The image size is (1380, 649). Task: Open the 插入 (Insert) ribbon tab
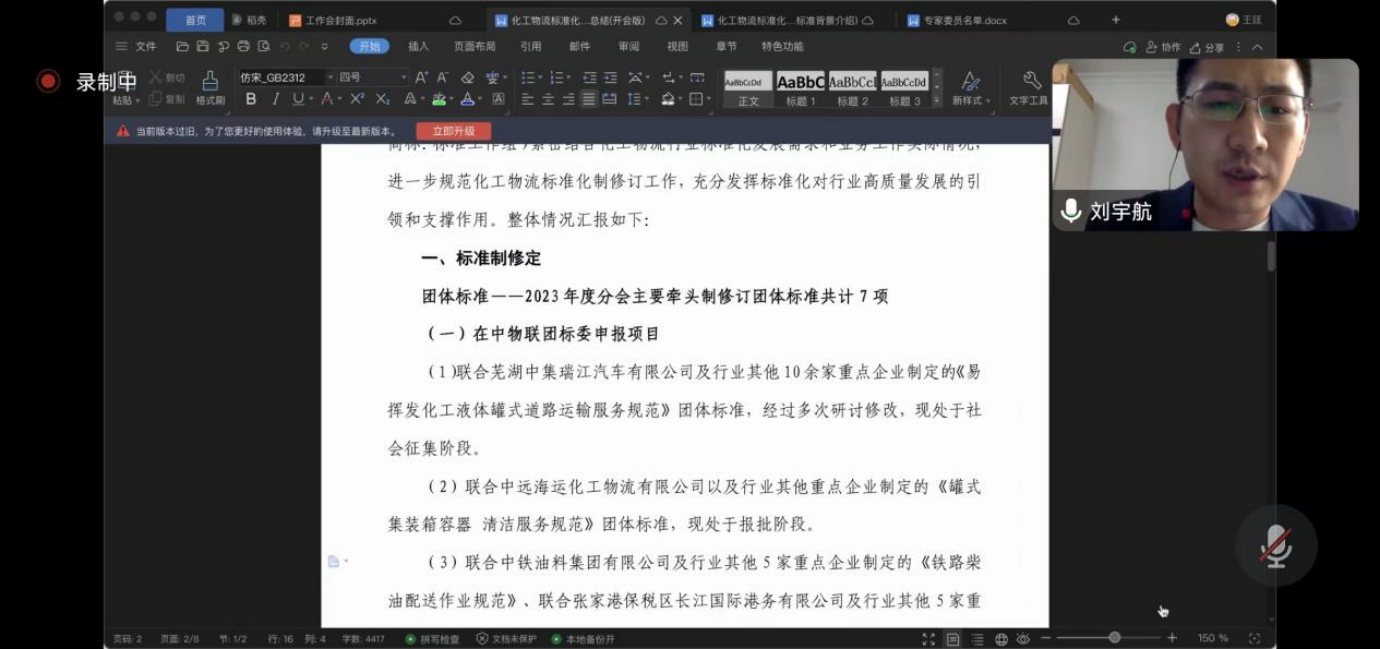418,46
